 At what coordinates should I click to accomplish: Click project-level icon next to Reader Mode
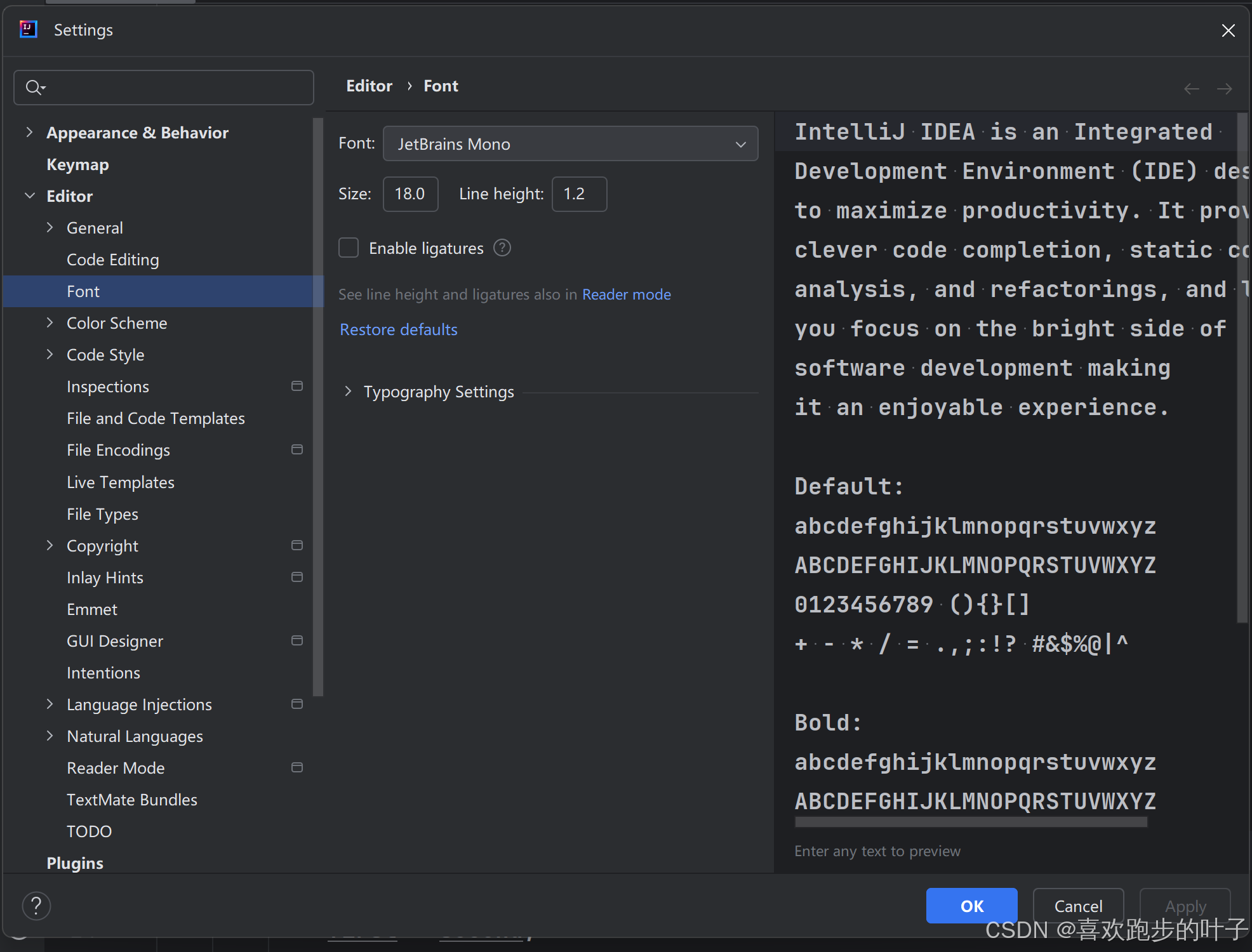pos(296,767)
